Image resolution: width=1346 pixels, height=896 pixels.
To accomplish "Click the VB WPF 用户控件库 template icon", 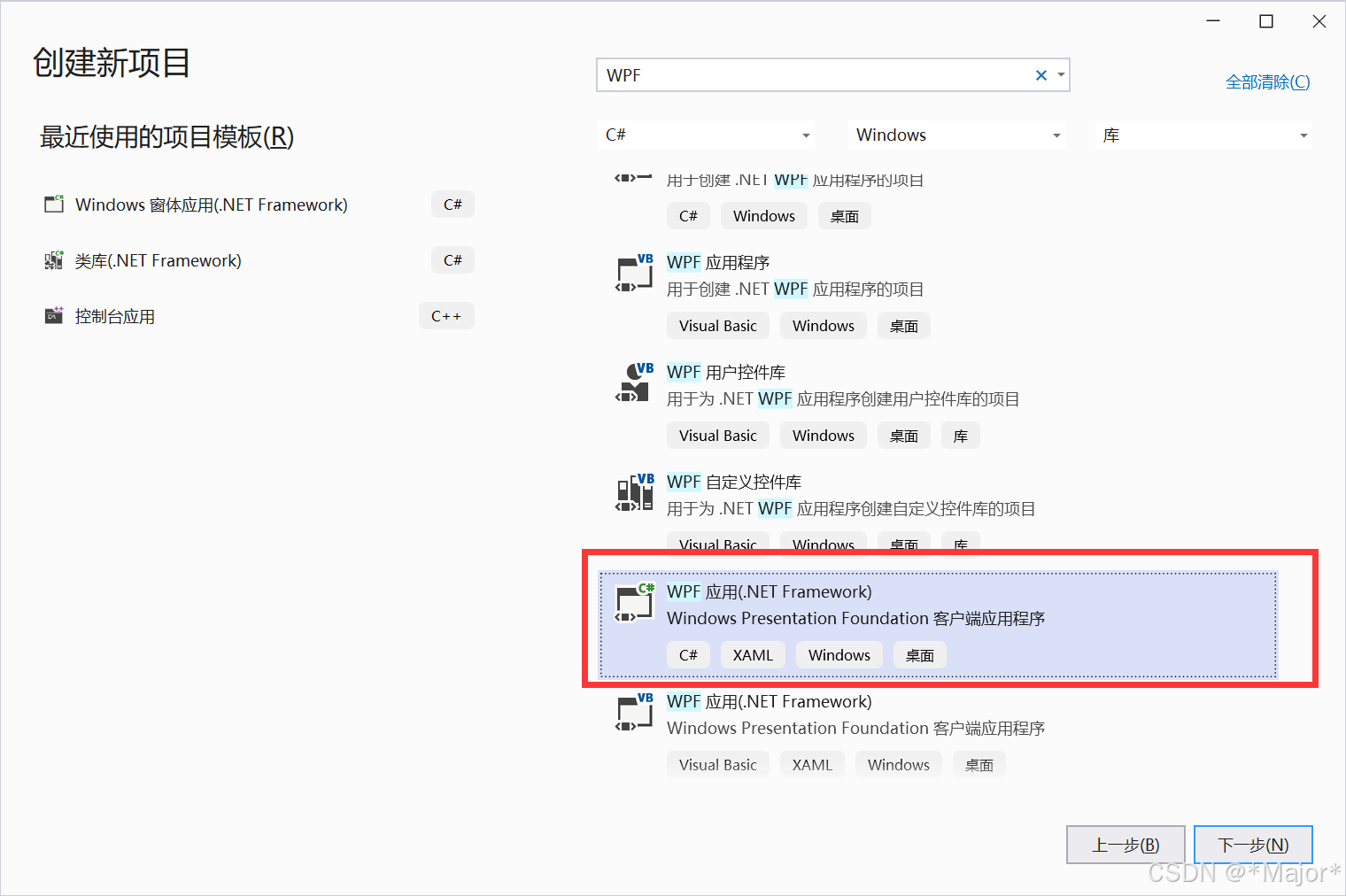I will point(634,383).
